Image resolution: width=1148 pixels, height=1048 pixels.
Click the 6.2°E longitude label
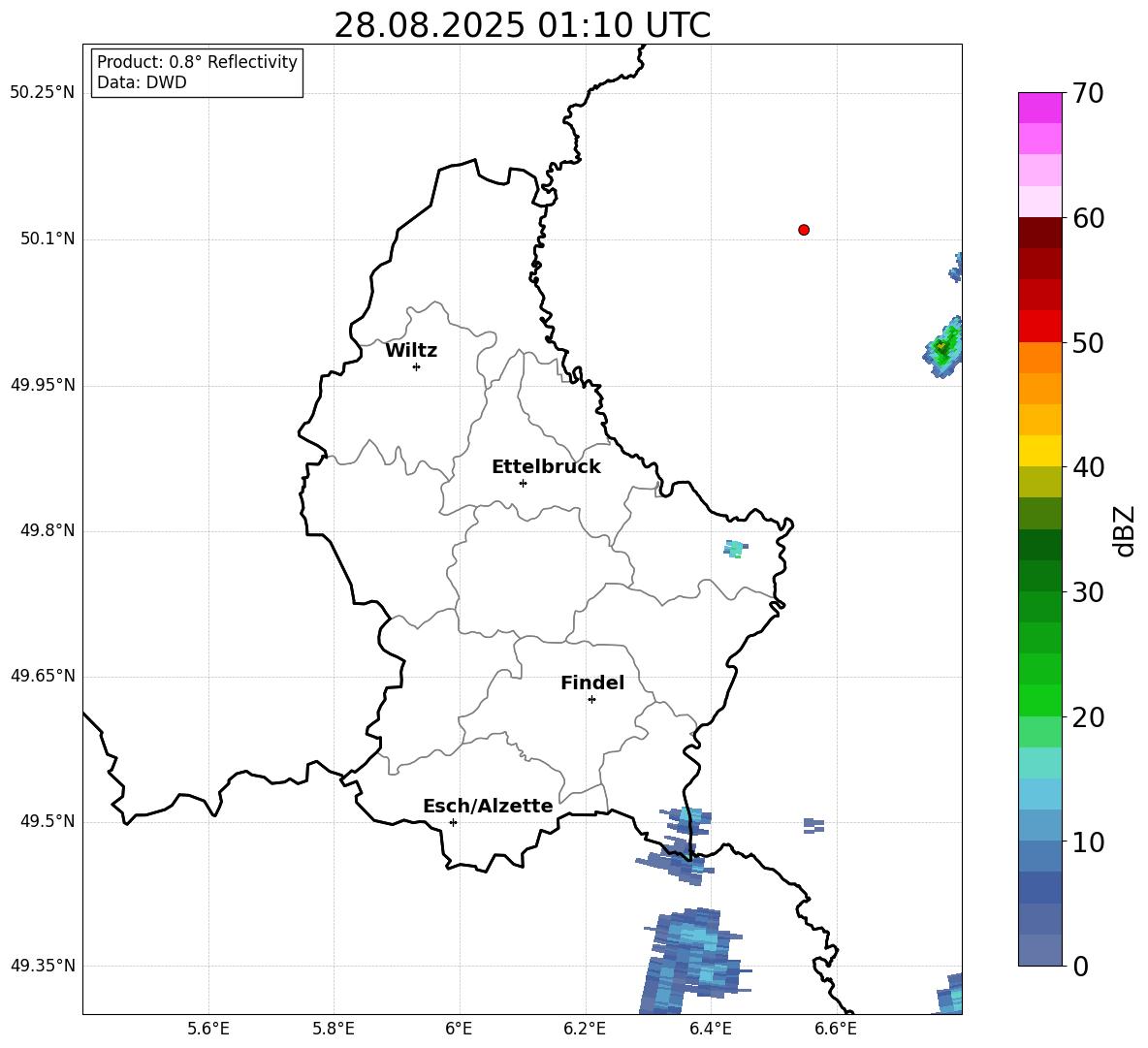tap(585, 1029)
